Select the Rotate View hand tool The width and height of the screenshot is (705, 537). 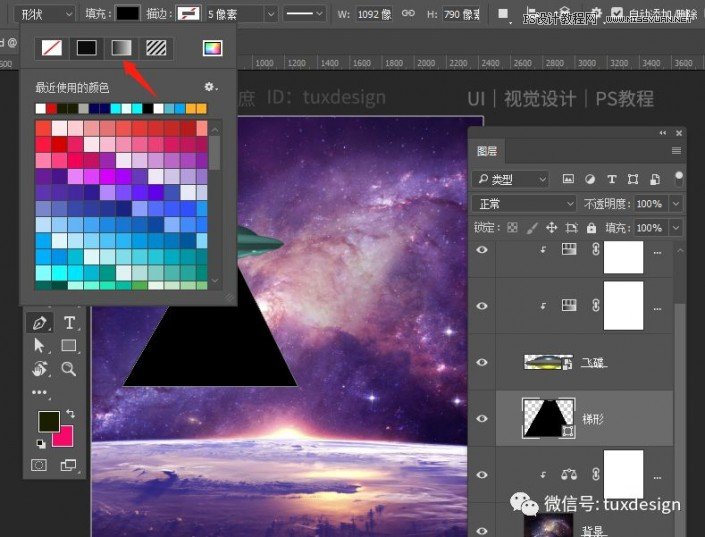40,369
